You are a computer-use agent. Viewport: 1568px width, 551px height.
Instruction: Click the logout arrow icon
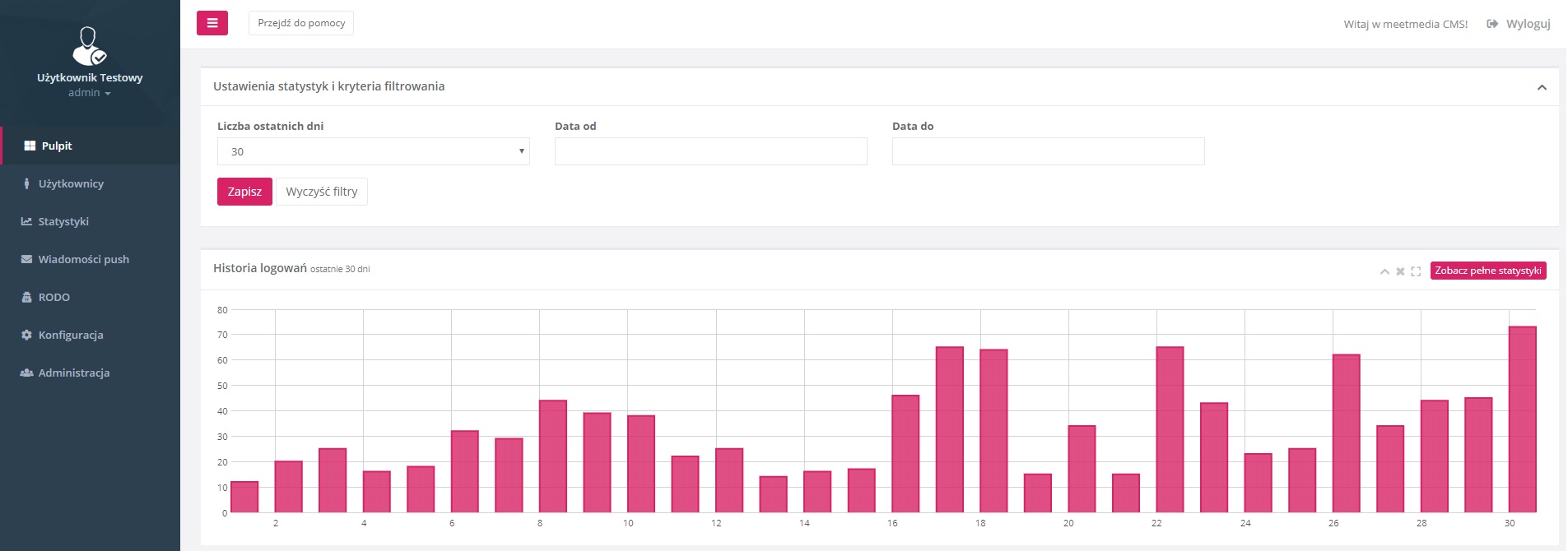click(1492, 24)
